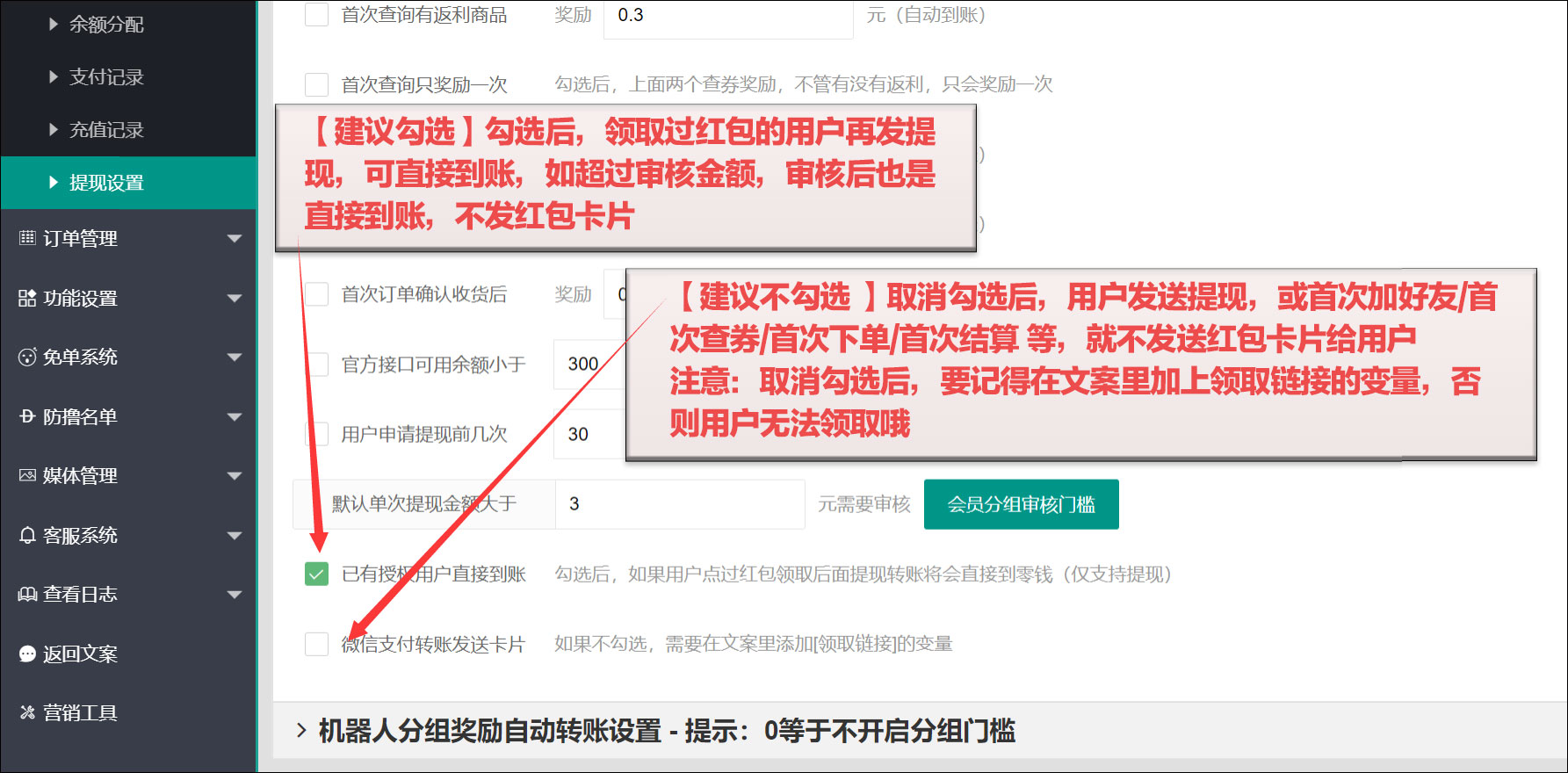Viewport: 1568px width, 773px height.
Task: Click the 客服系统 bell icon
Action: tap(27, 535)
